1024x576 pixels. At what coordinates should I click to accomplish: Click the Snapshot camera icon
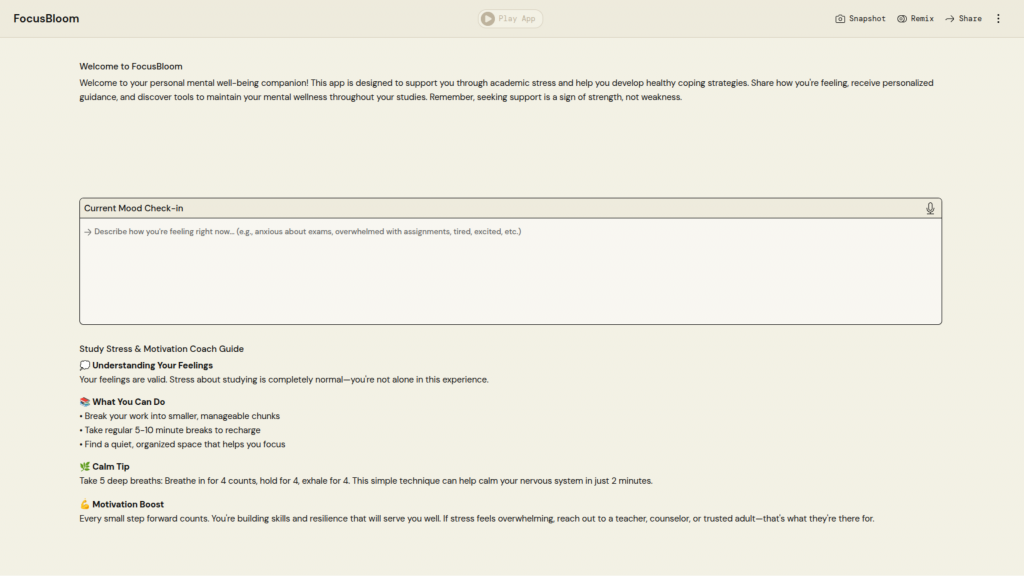point(840,19)
